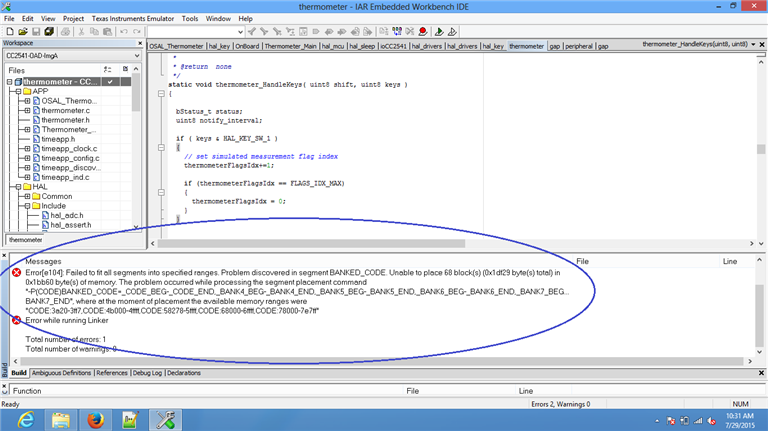
Task: Click the Download and Debug icon
Action: tap(439, 31)
